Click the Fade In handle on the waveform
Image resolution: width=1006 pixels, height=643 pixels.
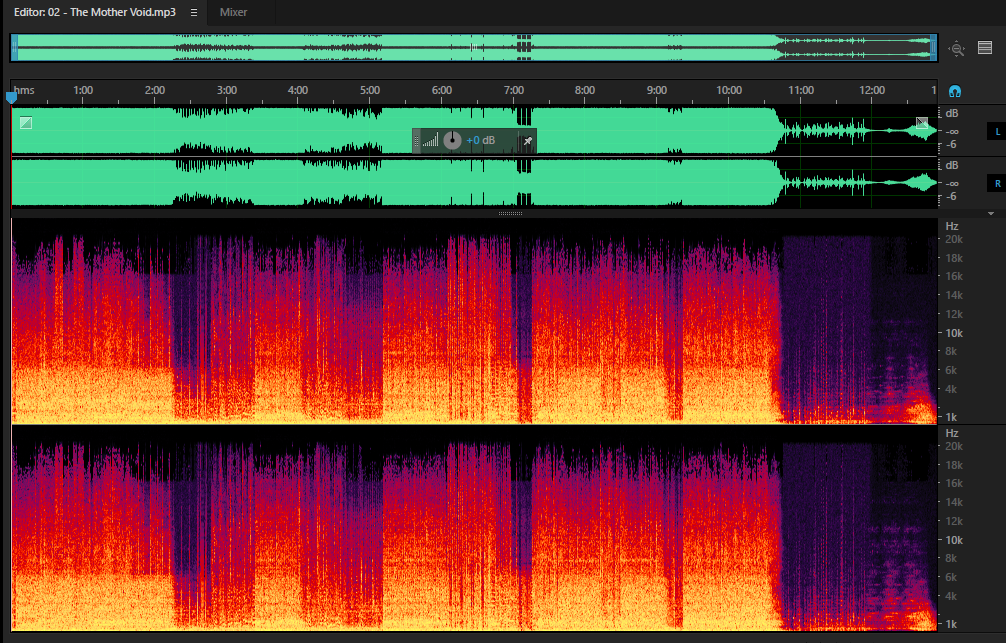pyautogui.click(x=26, y=123)
